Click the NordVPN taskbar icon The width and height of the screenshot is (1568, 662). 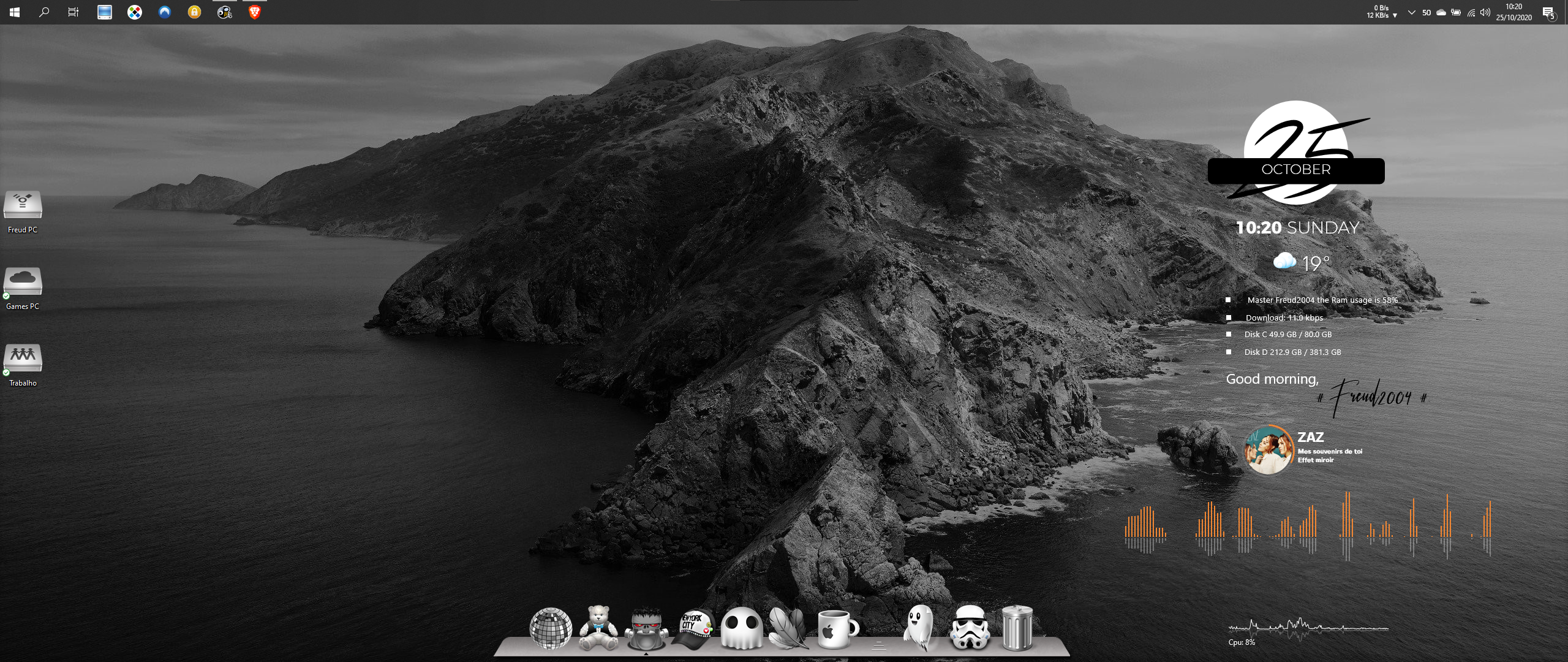click(x=164, y=12)
